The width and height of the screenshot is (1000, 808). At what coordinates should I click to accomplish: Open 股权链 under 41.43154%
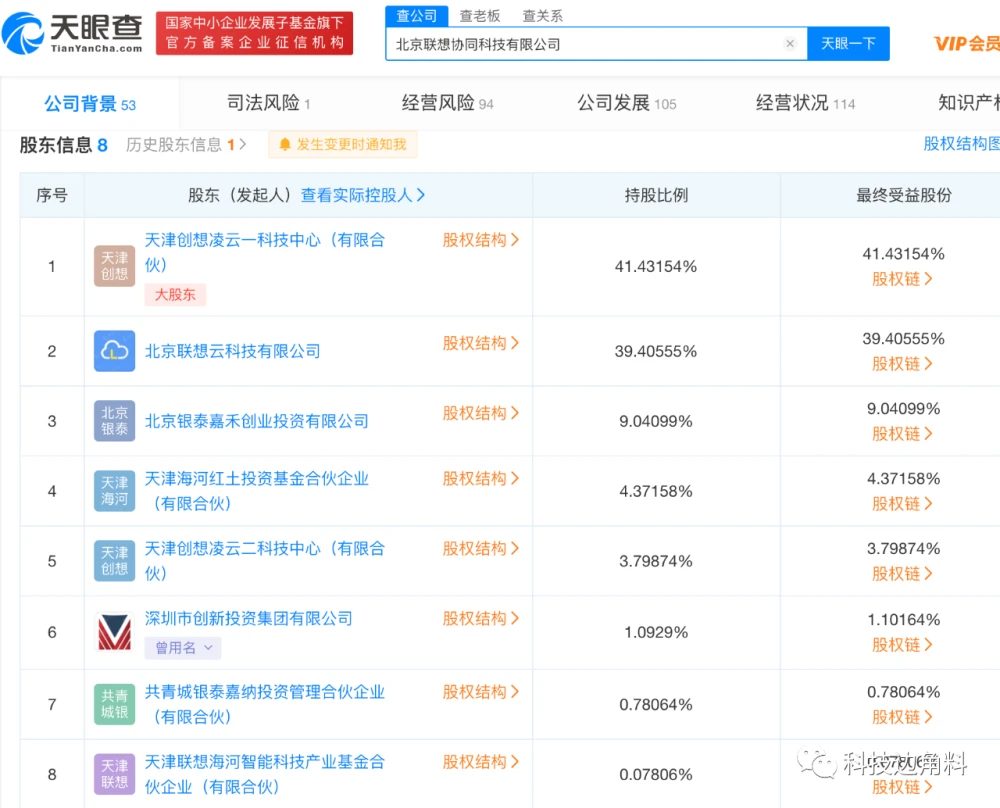coord(902,279)
